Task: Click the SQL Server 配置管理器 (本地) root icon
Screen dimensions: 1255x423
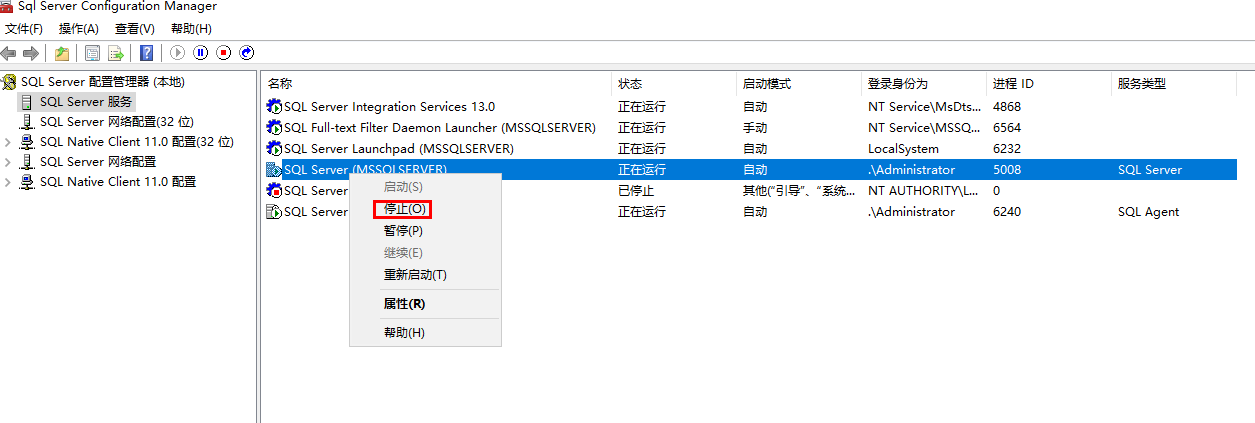Action: click(10, 81)
